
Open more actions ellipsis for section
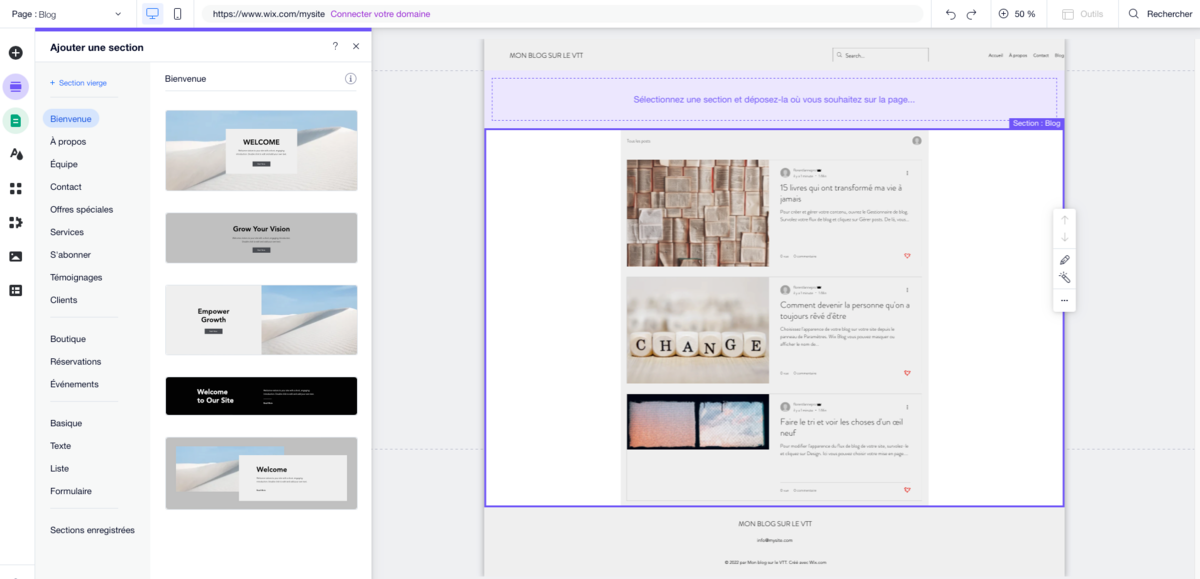point(1064,300)
